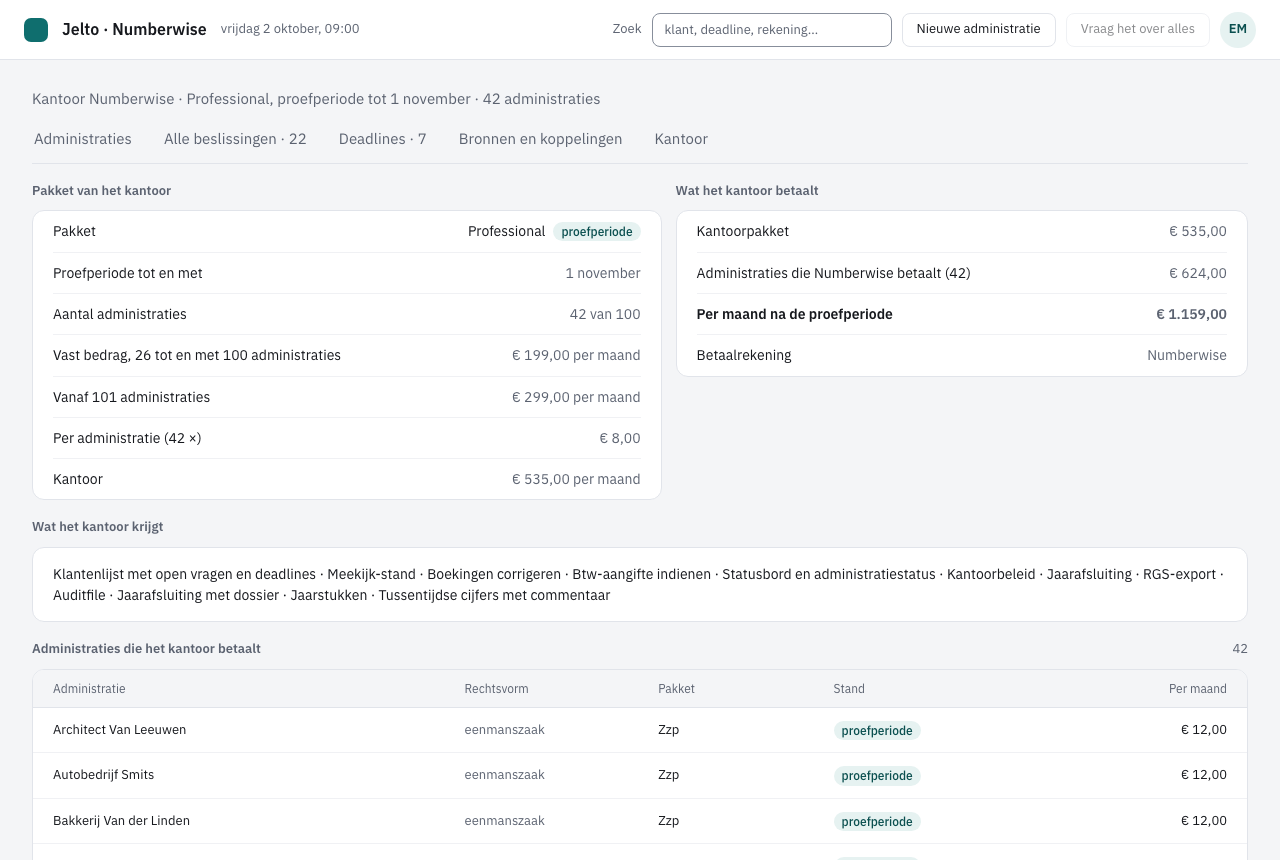Click the € 12,00 amount for Autobedrijf Smits

[1204, 775]
